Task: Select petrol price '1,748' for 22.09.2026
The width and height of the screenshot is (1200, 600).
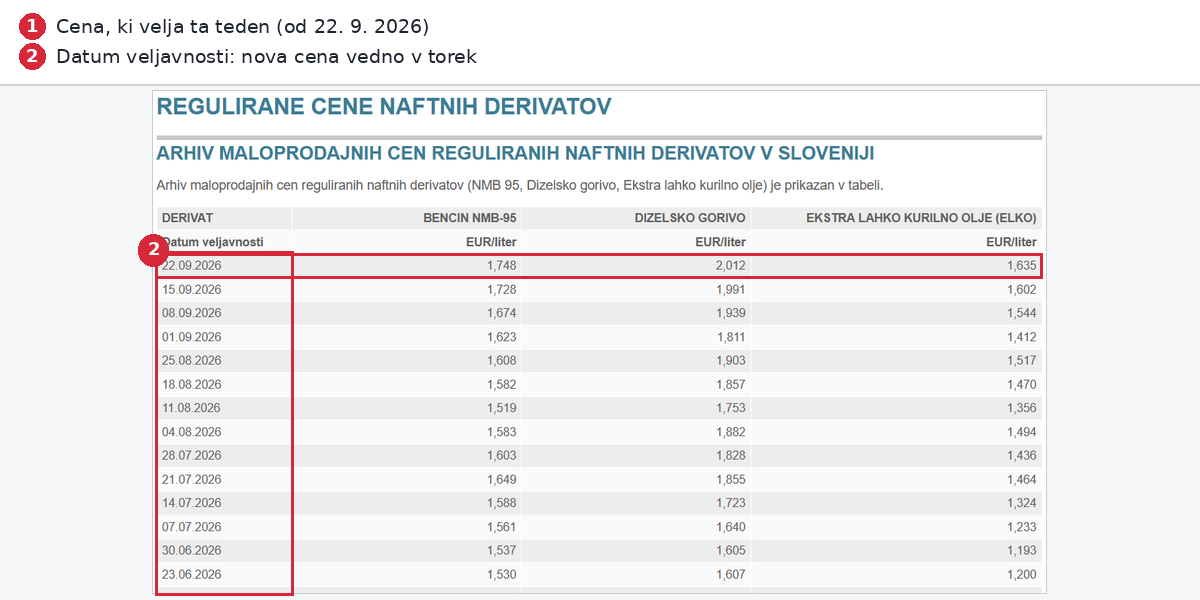Action: coord(501,266)
